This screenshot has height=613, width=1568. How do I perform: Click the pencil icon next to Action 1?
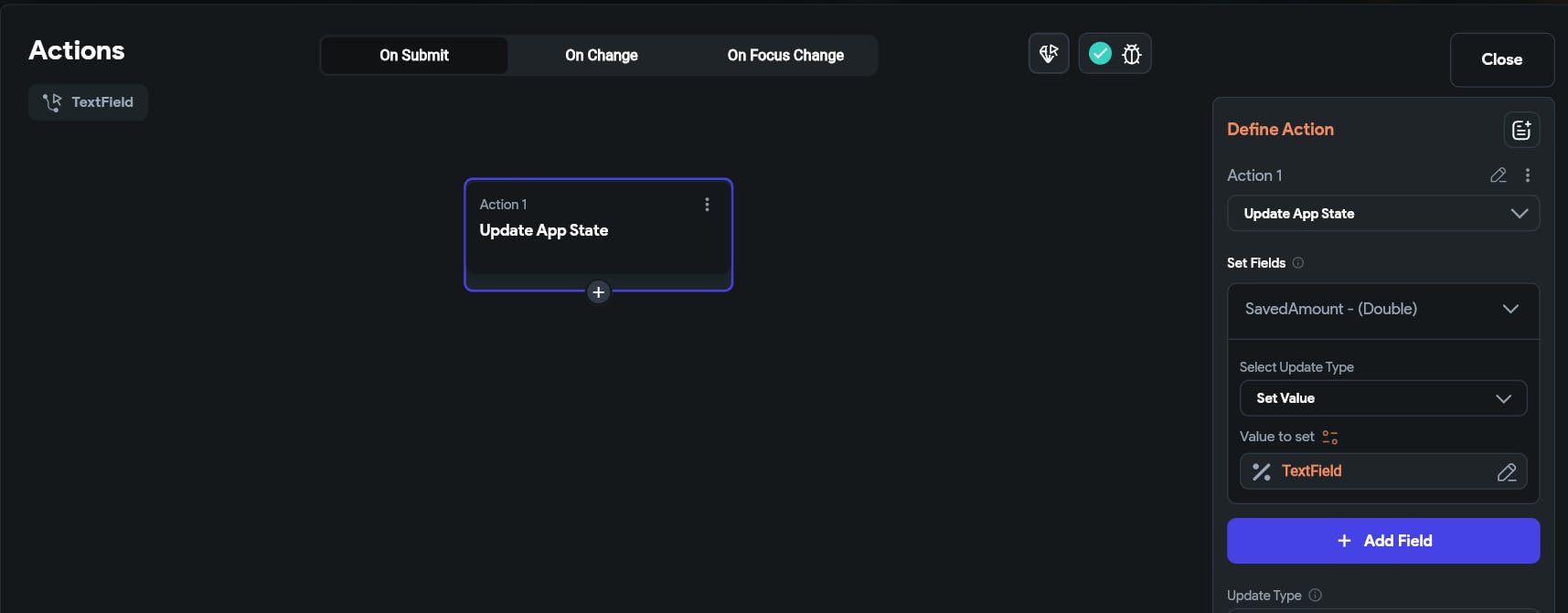tap(1498, 175)
